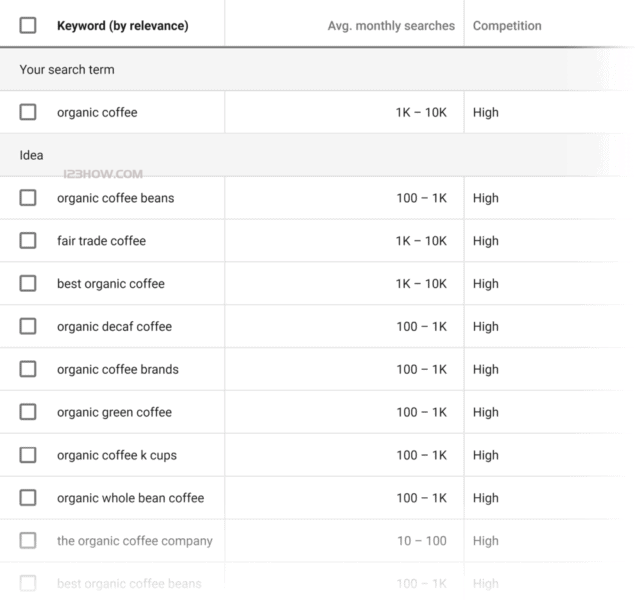
Task: Tick the select-all checkbox in the header
Action: (x=28, y=25)
